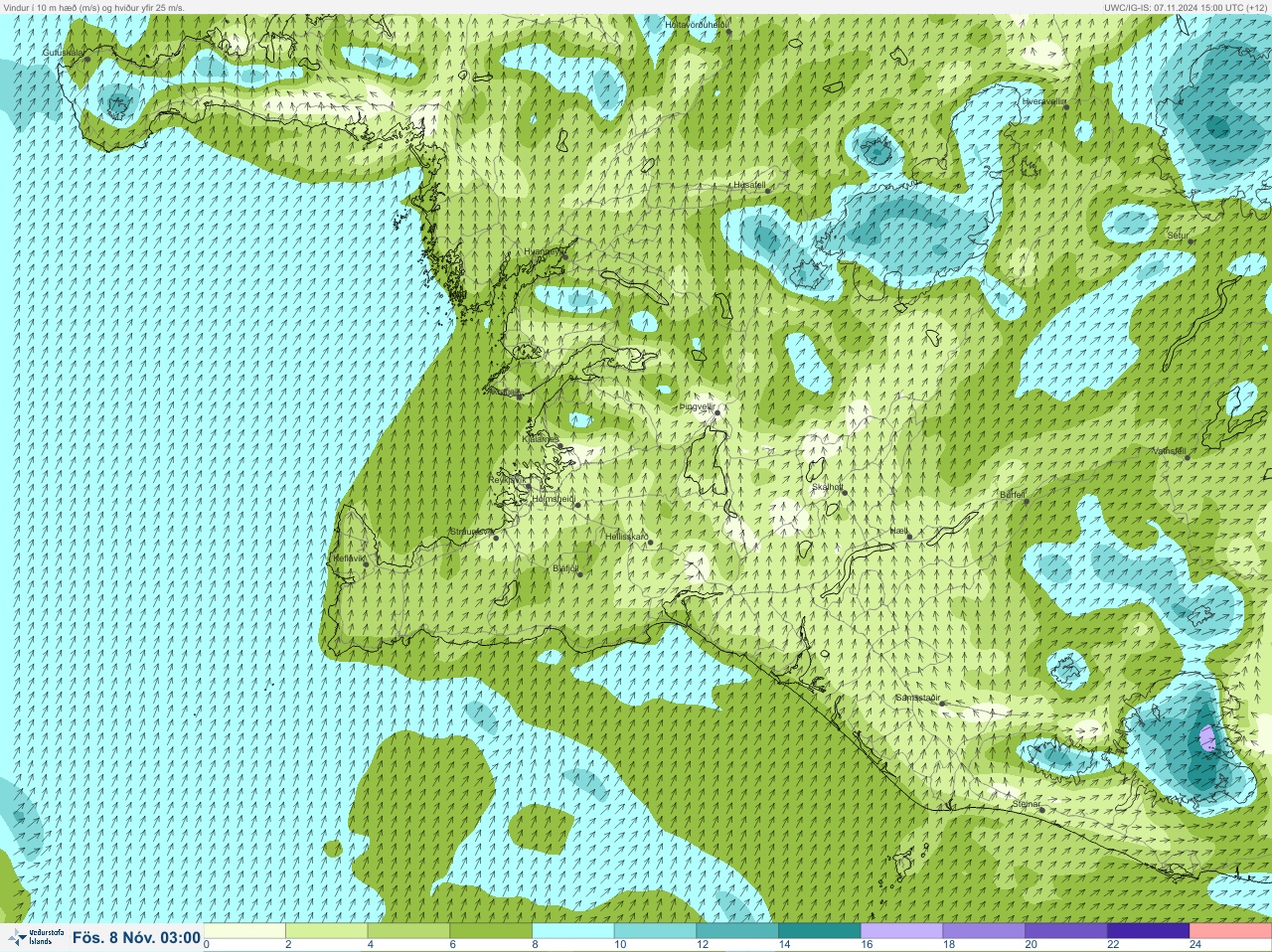The width and height of the screenshot is (1272, 952).
Task: Click the purple wind-maximum patch near Steinar
Action: 1207,738
